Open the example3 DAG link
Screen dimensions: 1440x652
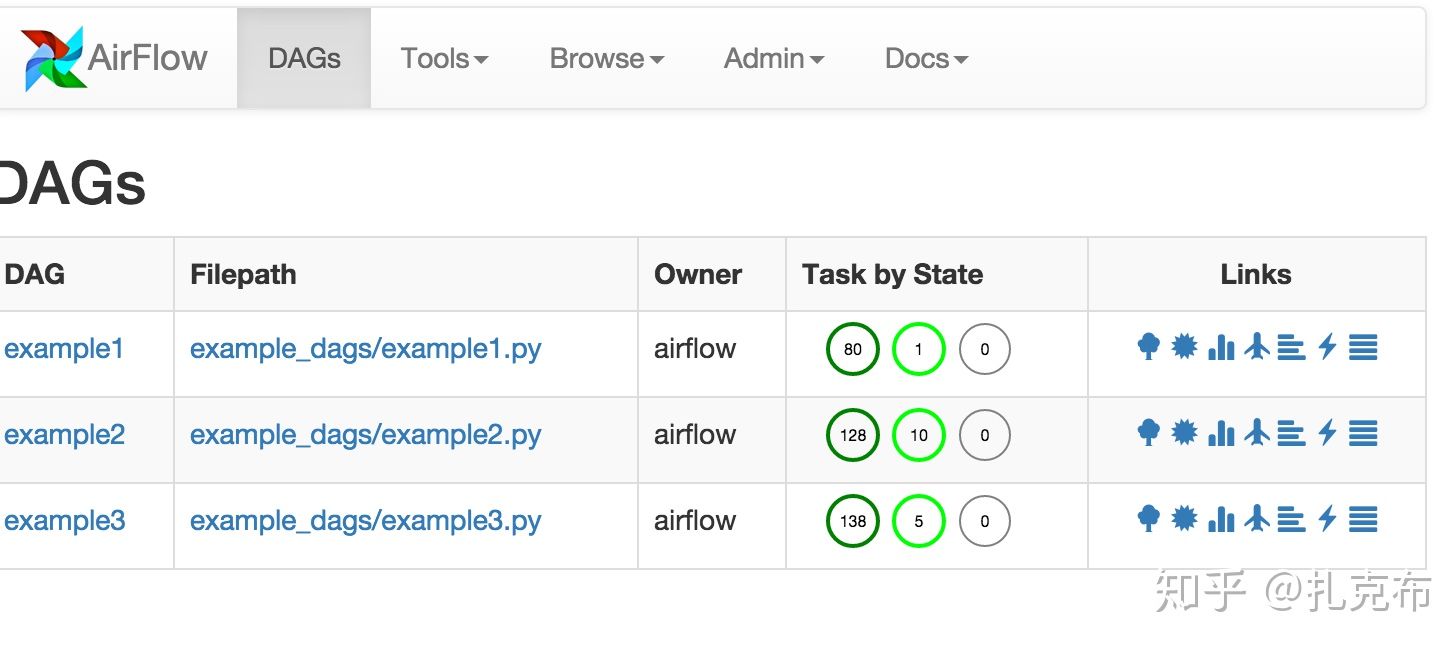click(64, 520)
